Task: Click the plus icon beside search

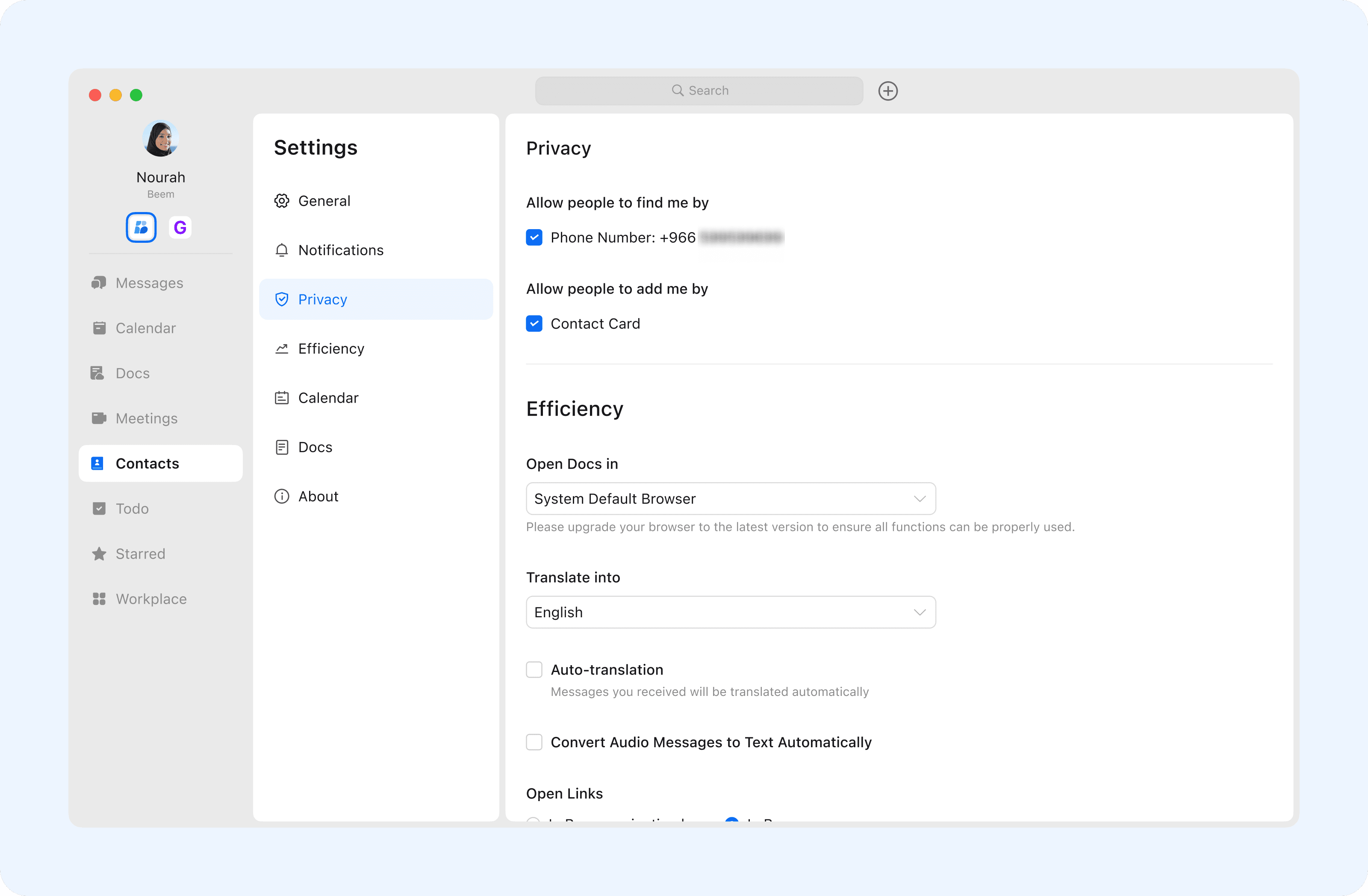Action: pos(887,91)
